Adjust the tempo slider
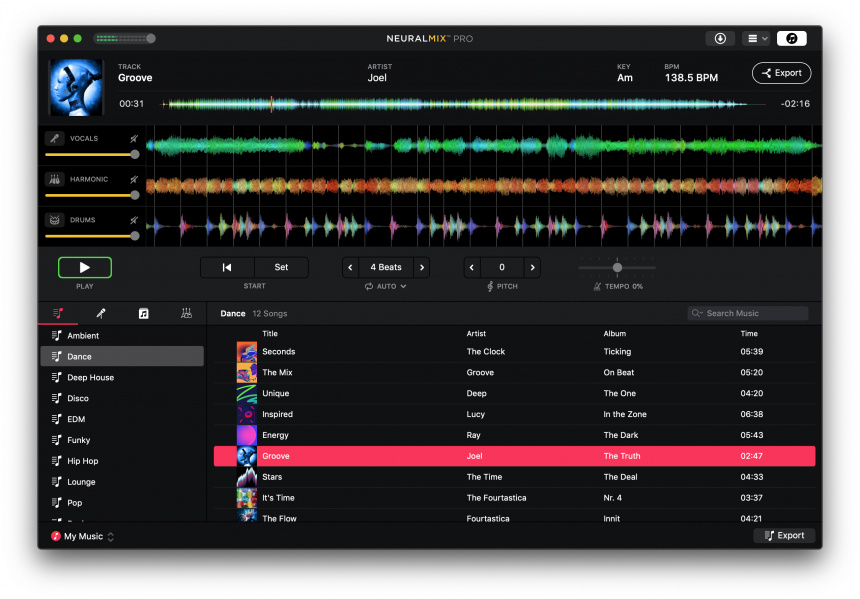 click(x=617, y=268)
